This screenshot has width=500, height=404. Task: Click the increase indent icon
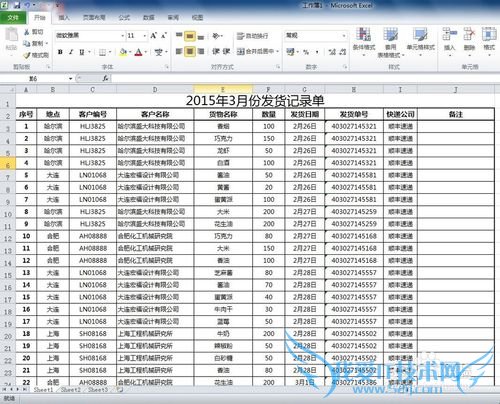pos(227,51)
